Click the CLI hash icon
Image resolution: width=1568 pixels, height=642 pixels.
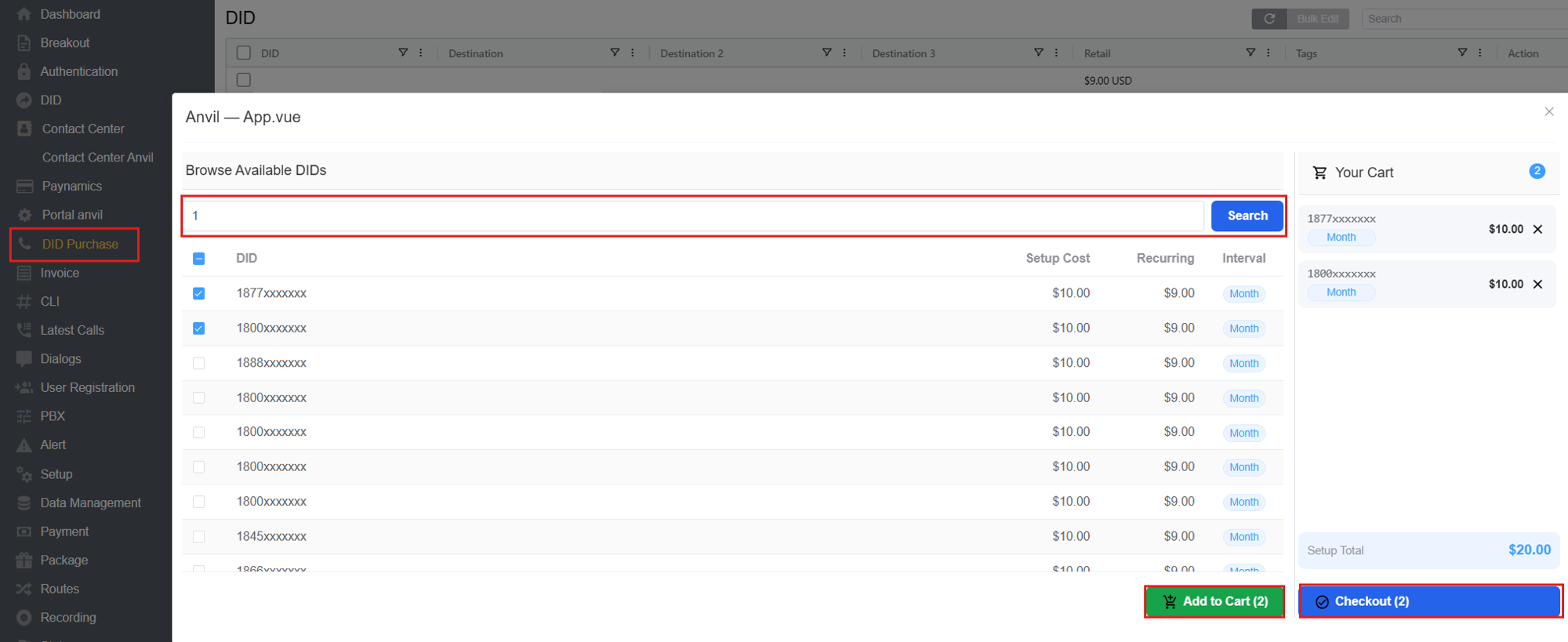24,302
